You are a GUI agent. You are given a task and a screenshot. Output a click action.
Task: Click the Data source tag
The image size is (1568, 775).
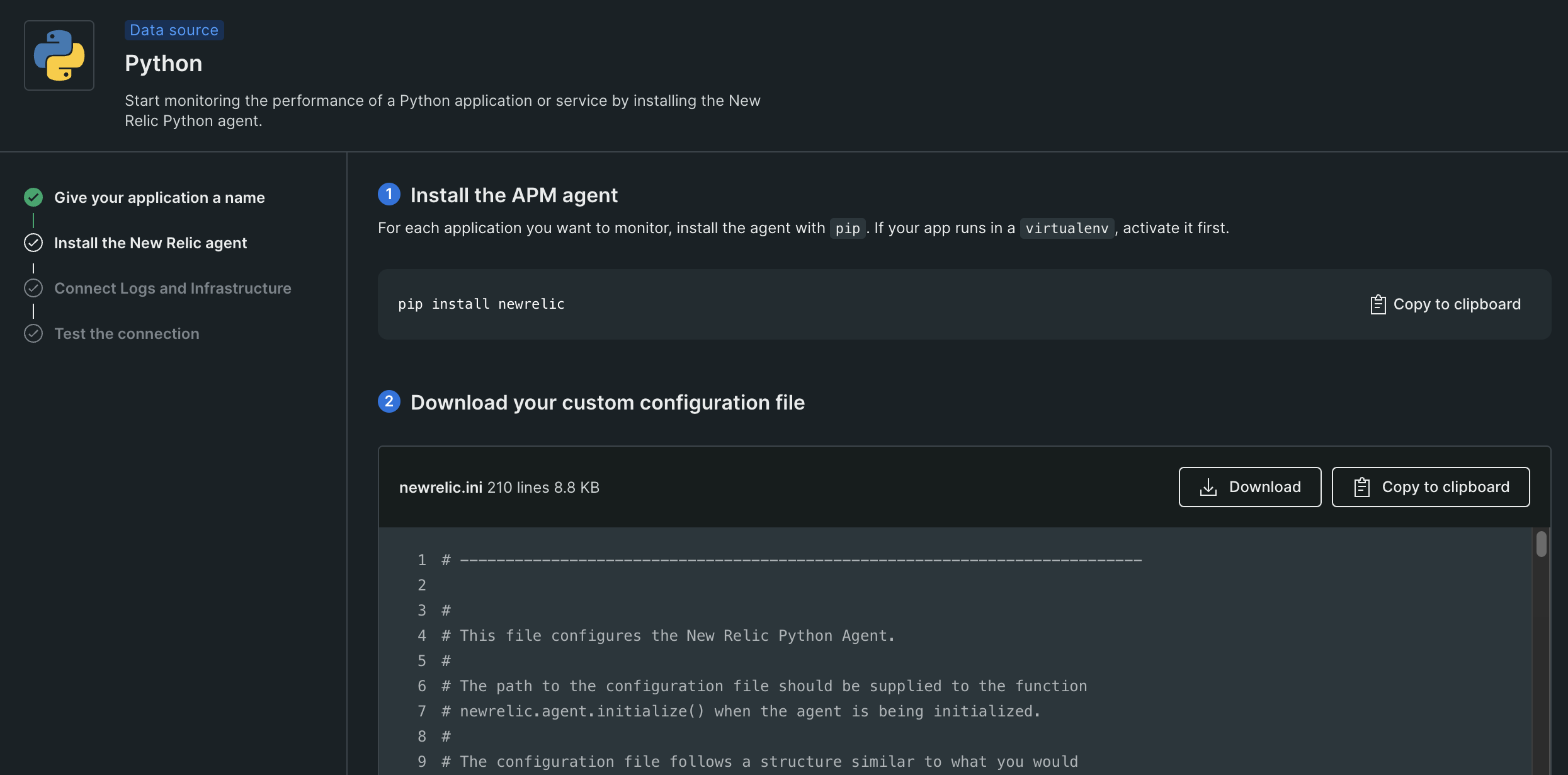pyautogui.click(x=174, y=30)
